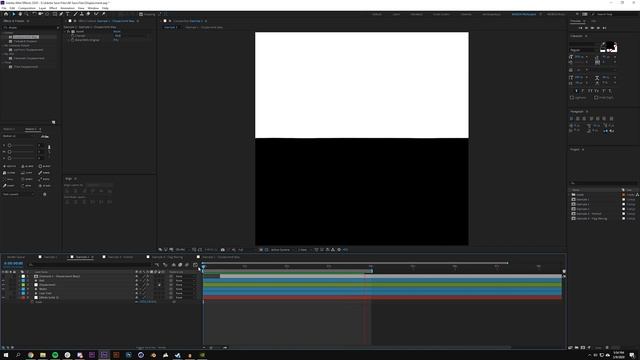The height and width of the screenshot is (360, 640).
Task: Click the Faux Bold text style icon
Action: click(576, 91)
